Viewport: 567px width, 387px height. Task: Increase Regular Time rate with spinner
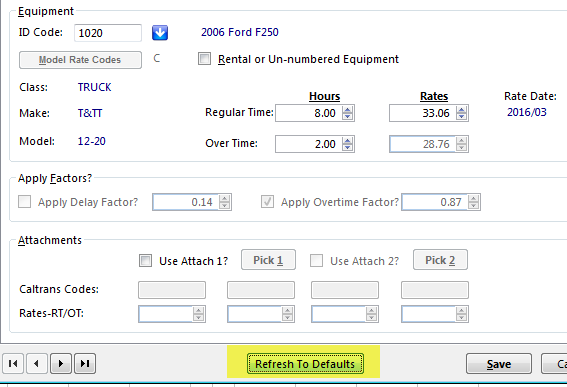coord(461,110)
